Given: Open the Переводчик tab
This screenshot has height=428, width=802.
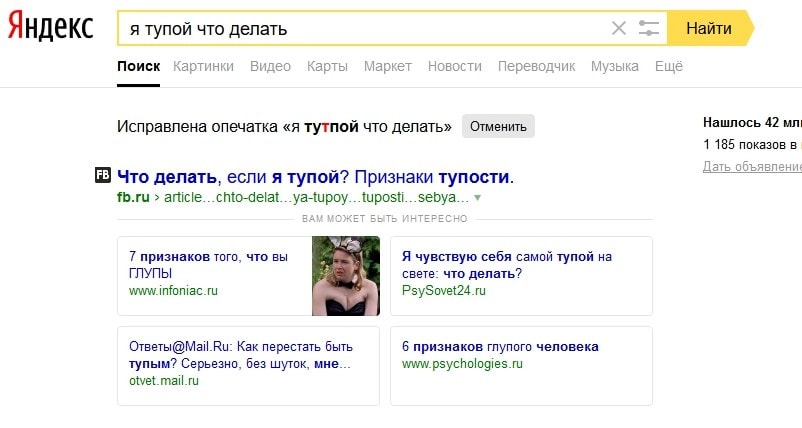Looking at the screenshot, I should (x=537, y=66).
